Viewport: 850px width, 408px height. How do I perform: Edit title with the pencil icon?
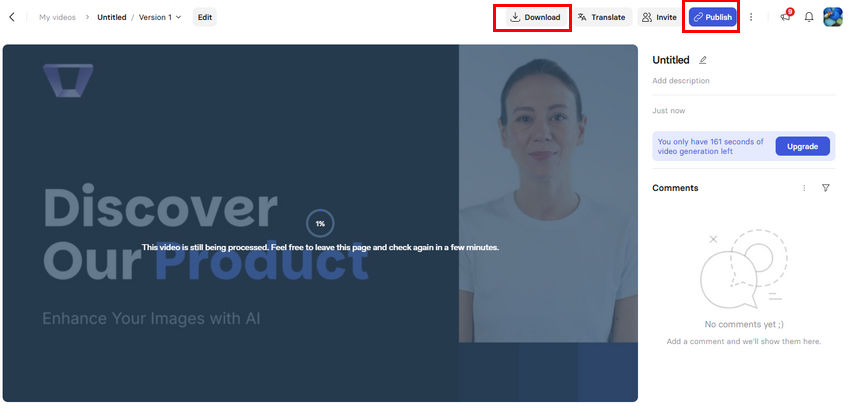(x=703, y=60)
